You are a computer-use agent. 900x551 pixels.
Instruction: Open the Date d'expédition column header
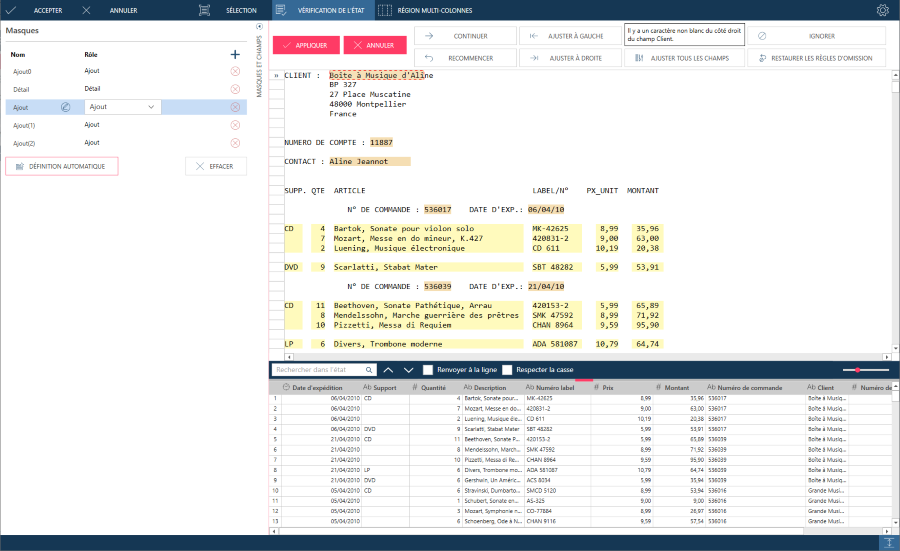click(x=320, y=387)
